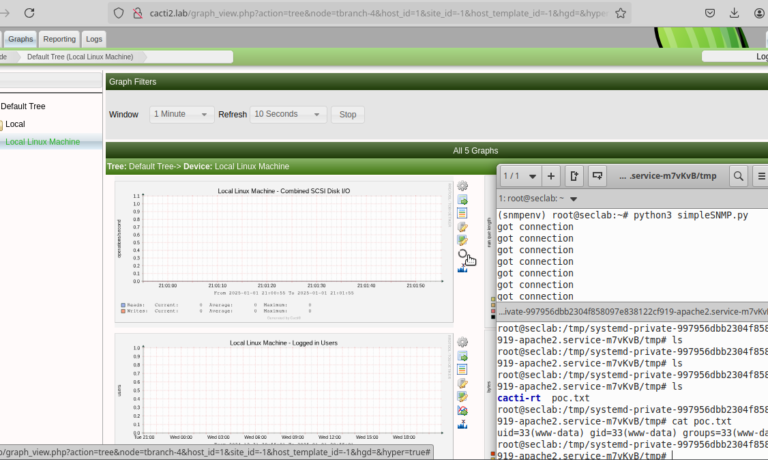Open terminal search magnifier icon
768x460 pixels.
(738, 176)
